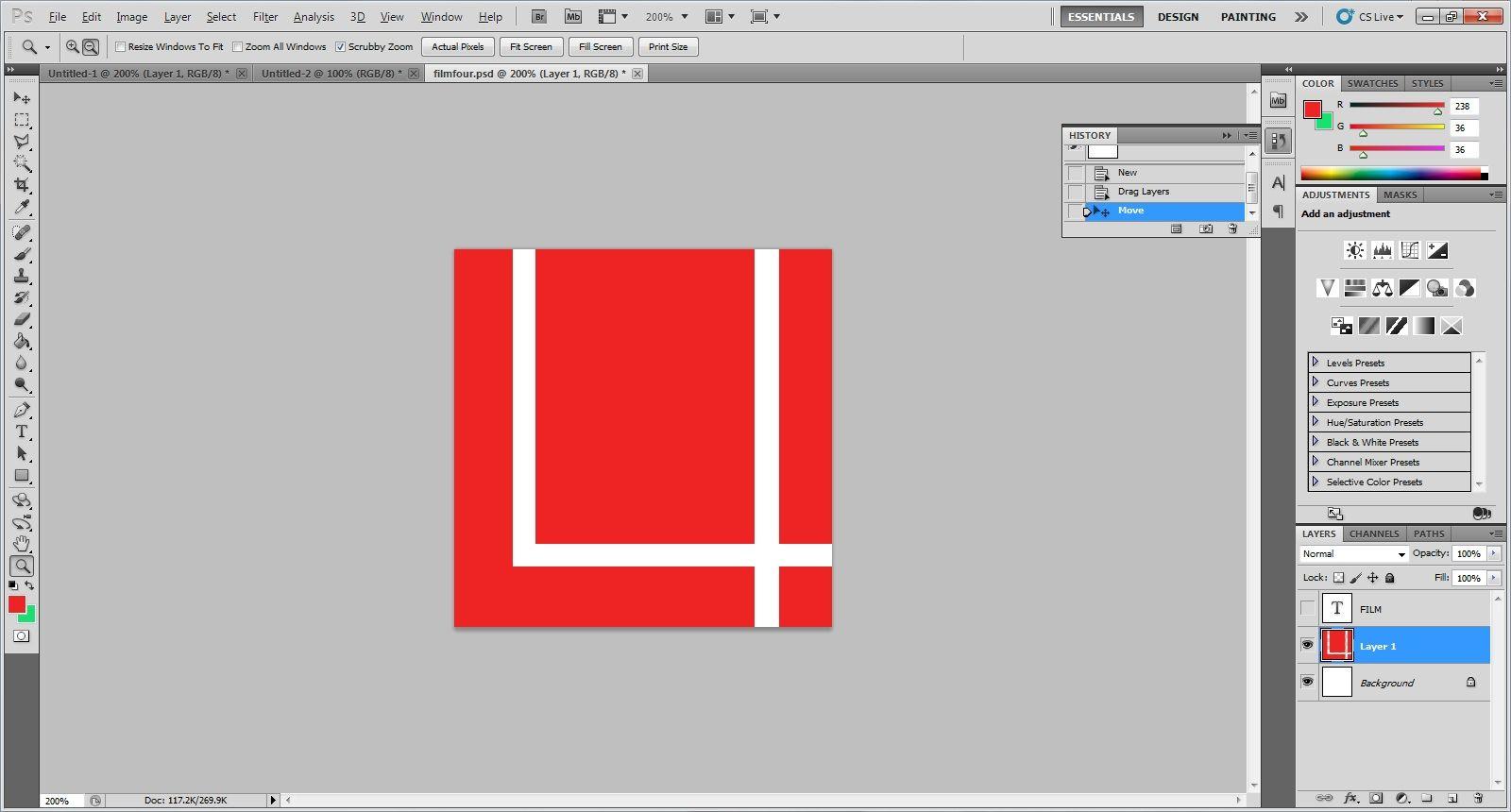Select the Dodge tool

click(x=22, y=384)
